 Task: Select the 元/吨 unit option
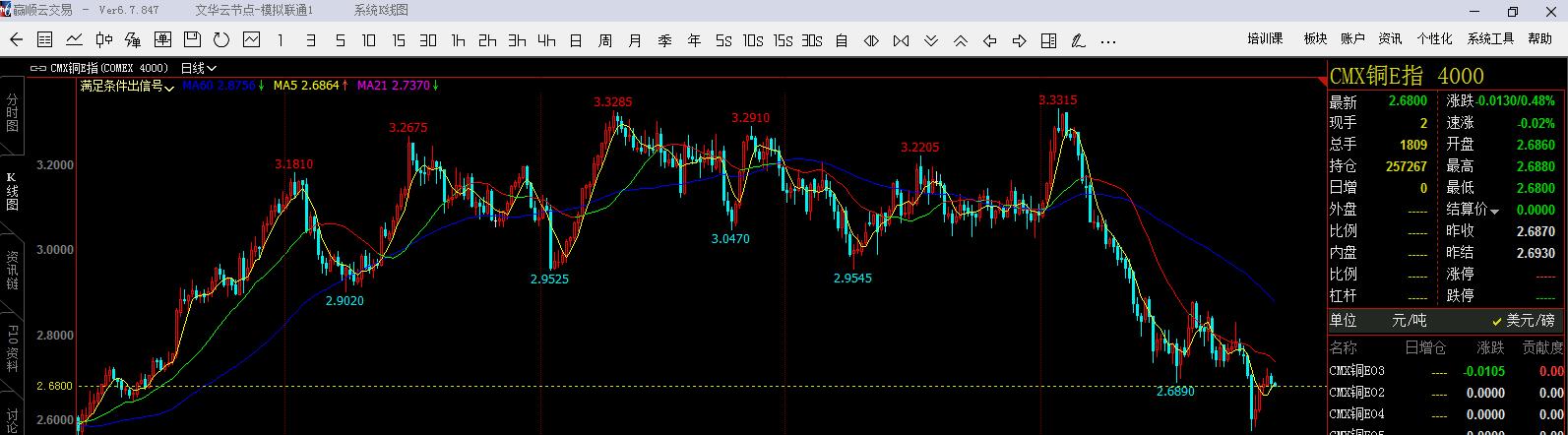click(x=1409, y=321)
